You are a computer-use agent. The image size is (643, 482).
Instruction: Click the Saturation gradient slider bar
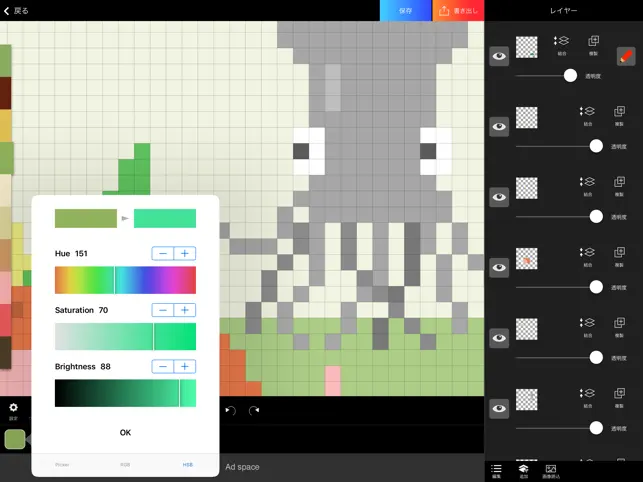pyautogui.click(x=125, y=336)
